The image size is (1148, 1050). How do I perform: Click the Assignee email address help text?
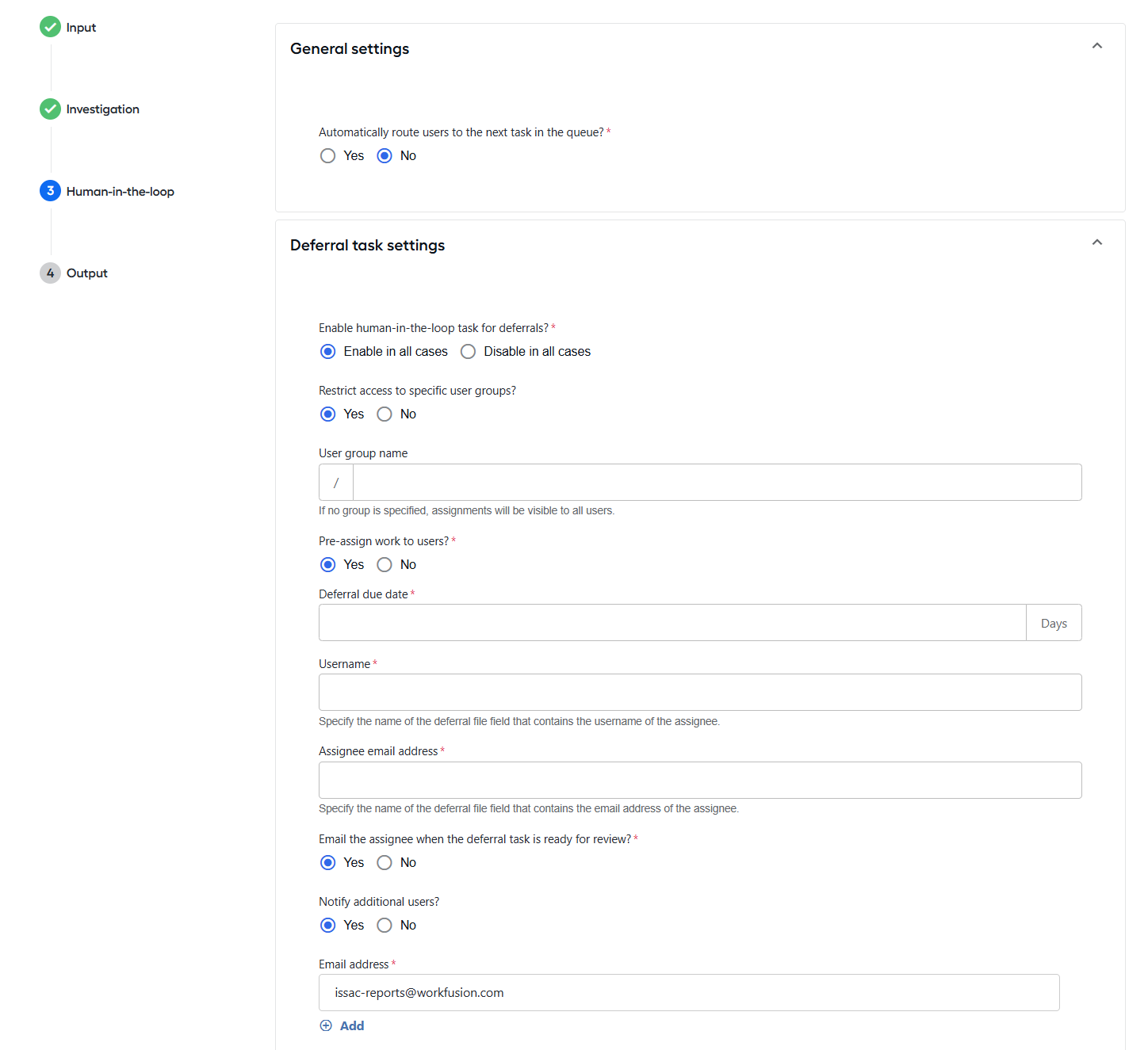[x=529, y=808]
